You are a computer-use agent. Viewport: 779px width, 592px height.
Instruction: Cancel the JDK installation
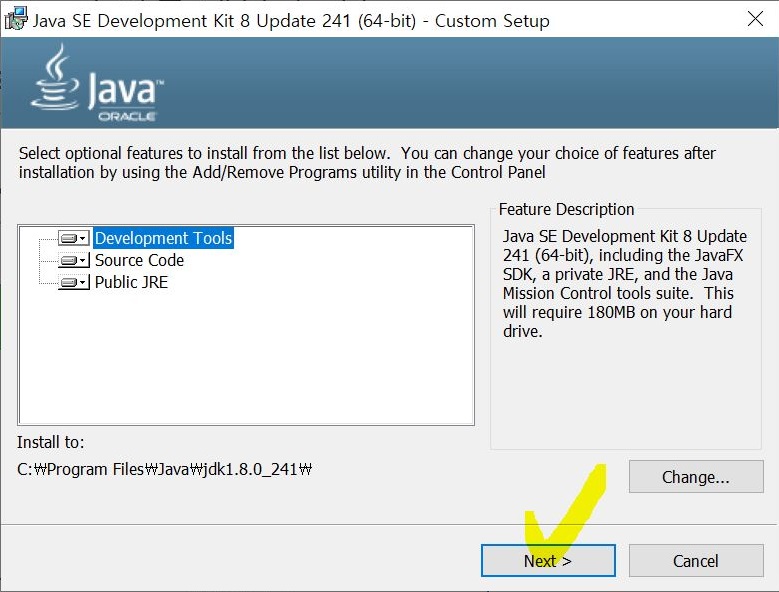696,561
